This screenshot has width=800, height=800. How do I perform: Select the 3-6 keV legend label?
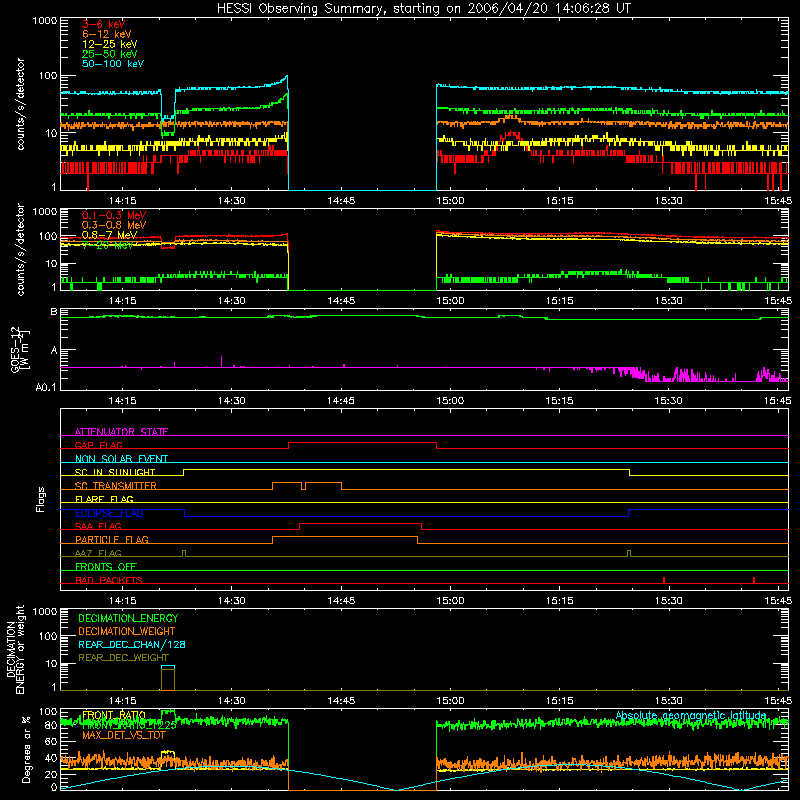tap(104, 24)
